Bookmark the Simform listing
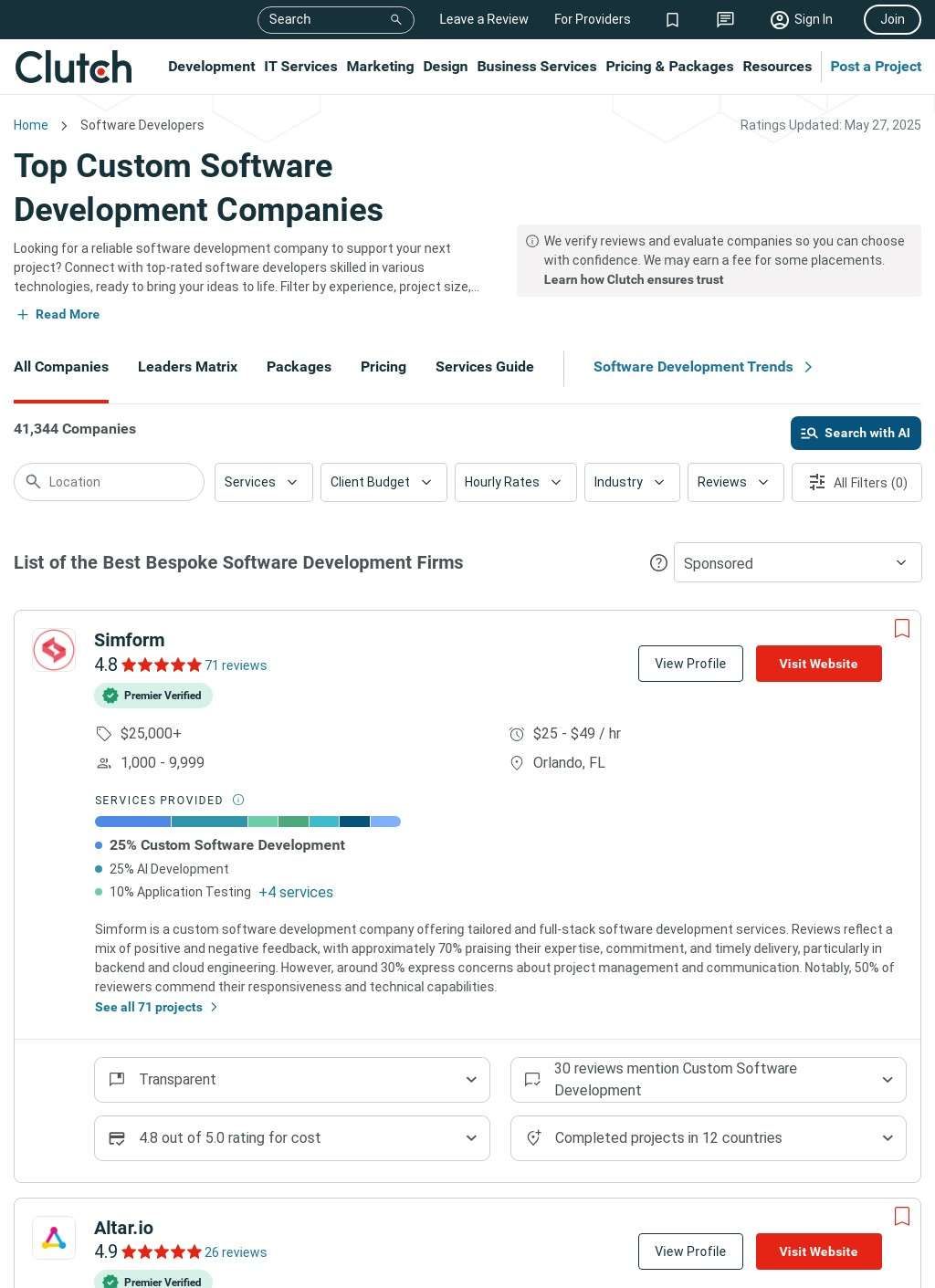This screenshot has height=1288, width=935. tap(902, 628)
